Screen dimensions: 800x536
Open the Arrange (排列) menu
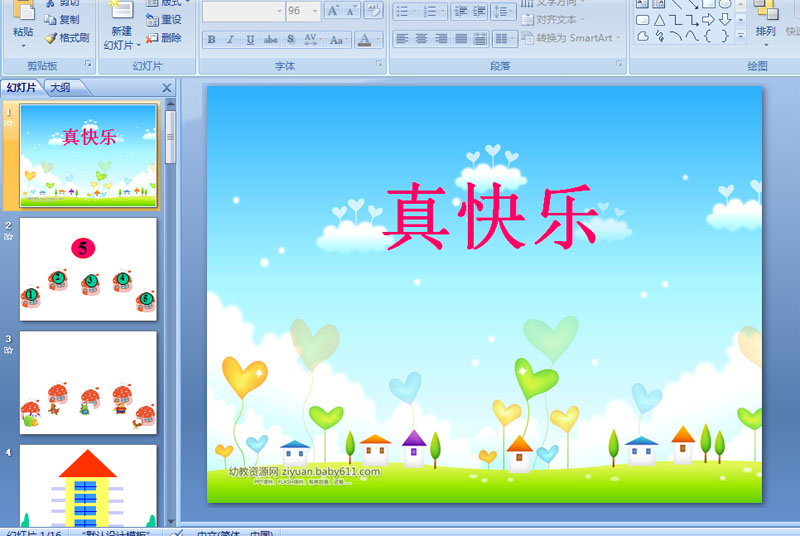click(765, 23)
